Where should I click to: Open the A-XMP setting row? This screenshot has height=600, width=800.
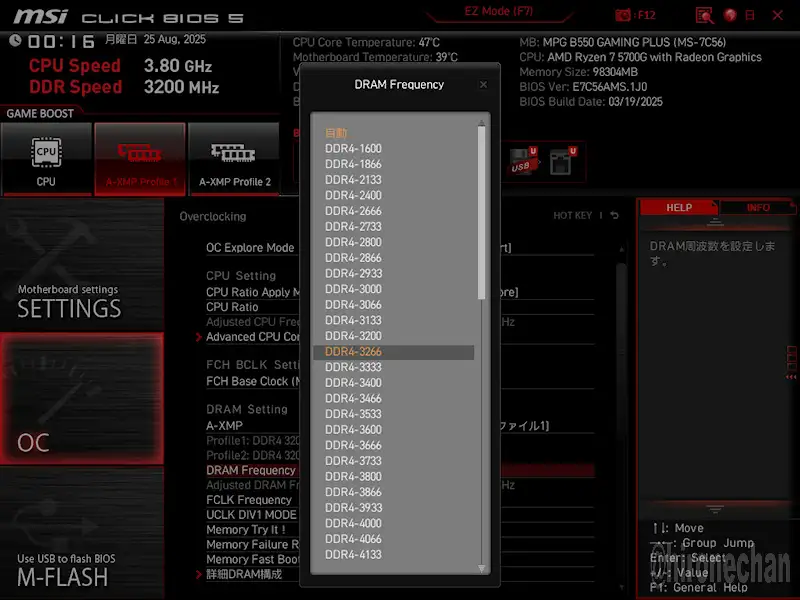pos(224,426)
